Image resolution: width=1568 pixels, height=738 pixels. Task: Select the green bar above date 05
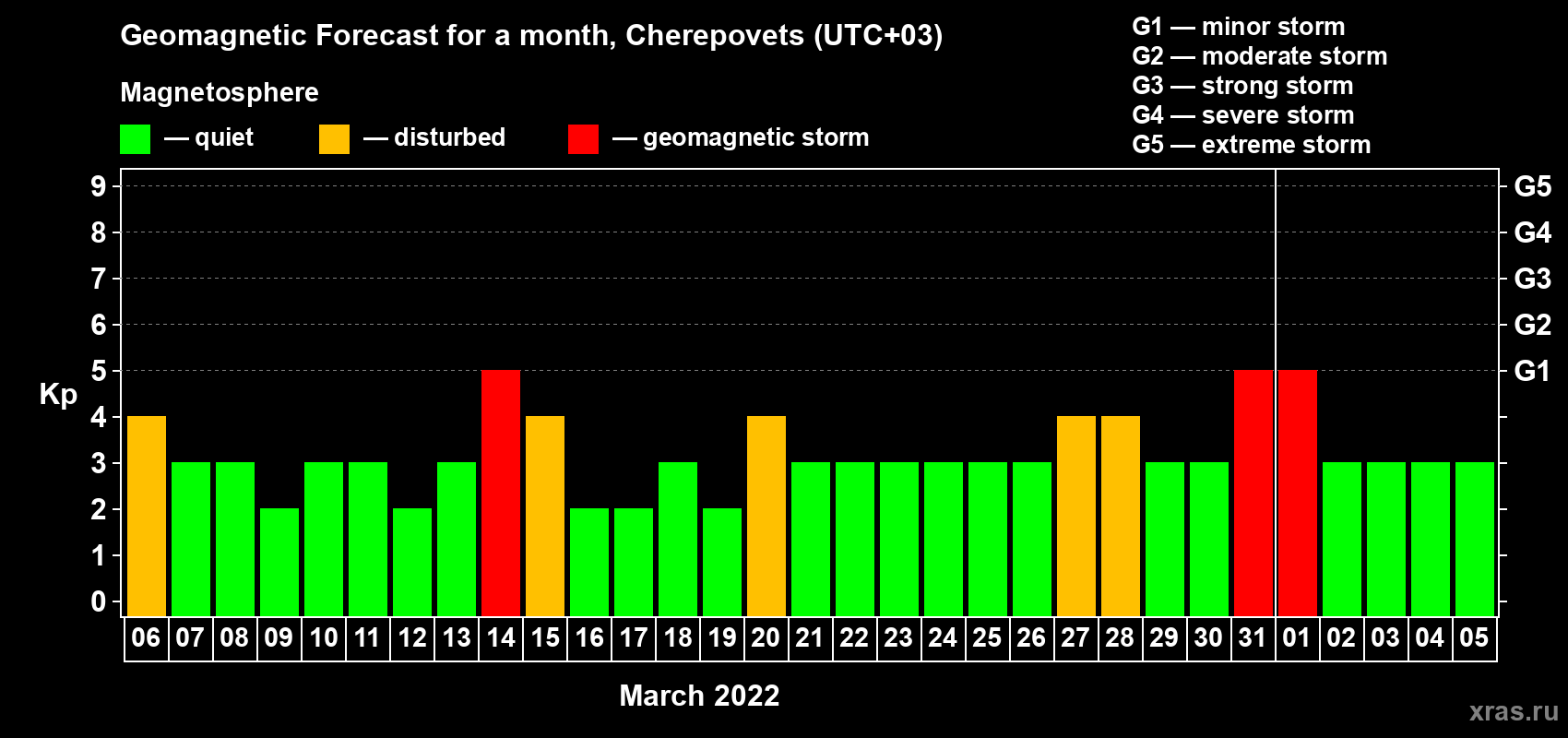click(1475, 539)
